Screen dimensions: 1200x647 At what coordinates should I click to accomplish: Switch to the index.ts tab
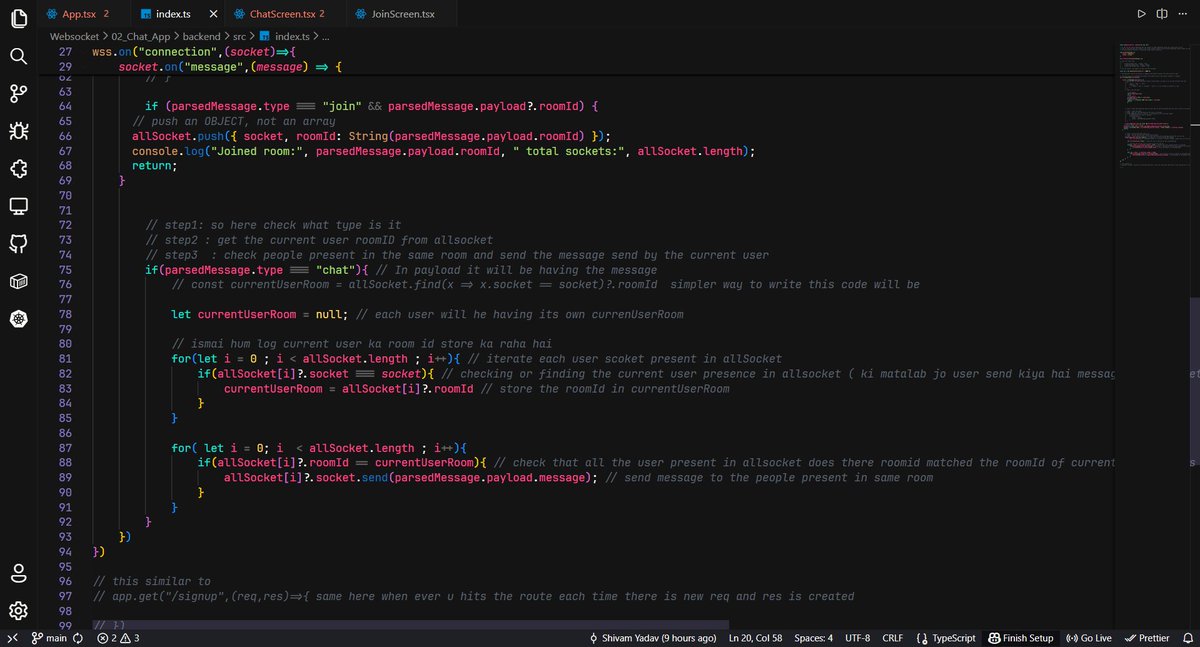176,14
